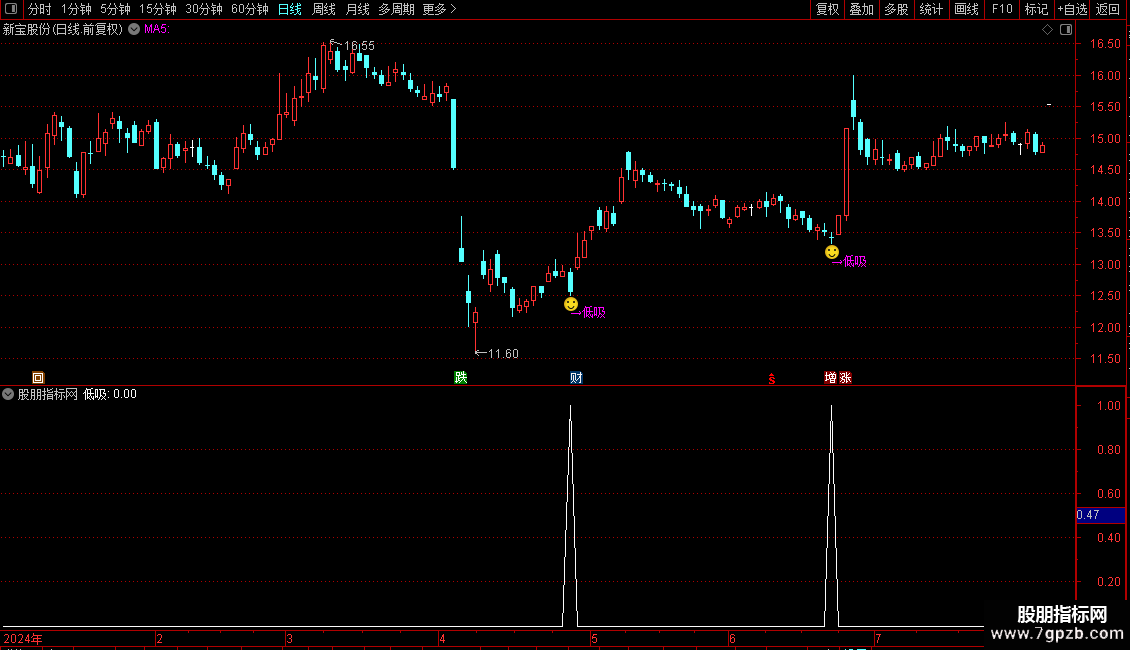
Task: Click the second smiley 低吸 signal near June
Action: click(832, 252)
